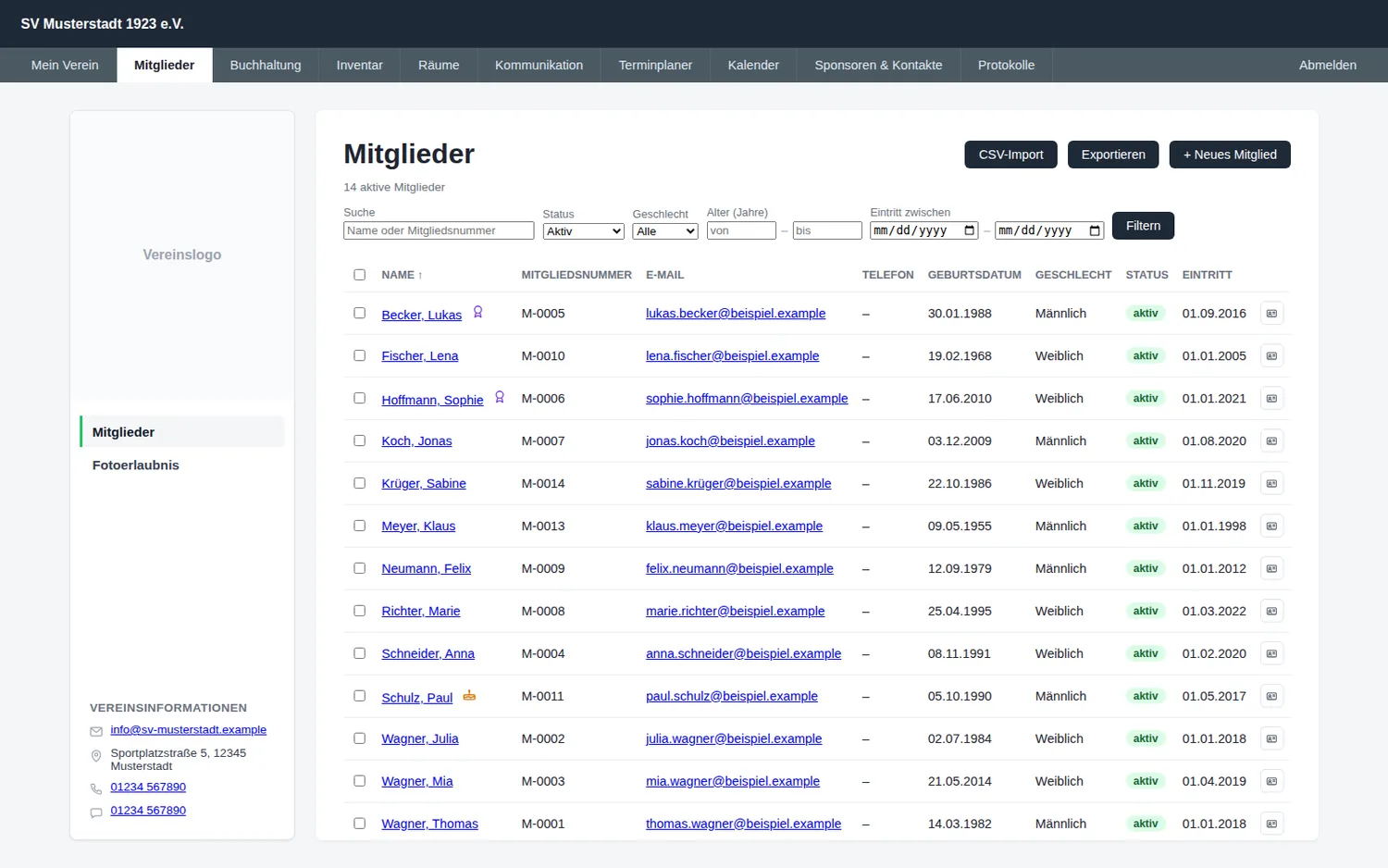Open the ID card icon for Fischer, Lena
The width and height of the screenshot is (1388, 868).
(x=1271, y=356)
